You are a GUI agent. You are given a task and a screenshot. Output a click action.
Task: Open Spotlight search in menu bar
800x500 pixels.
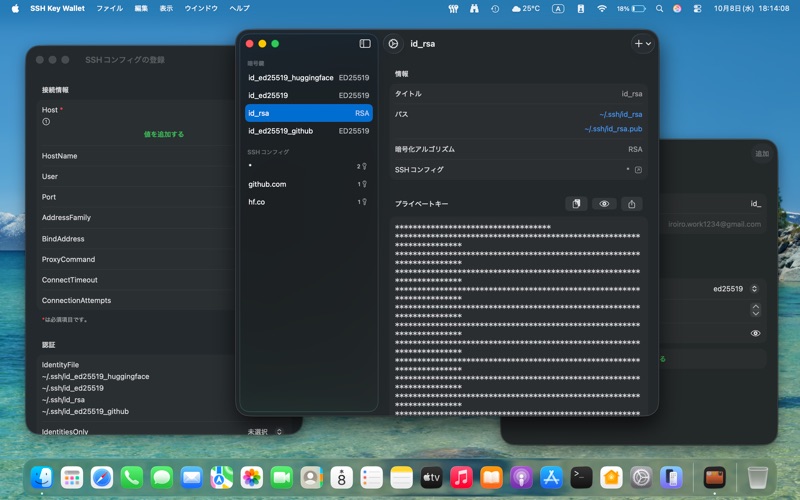coord(659,9)
